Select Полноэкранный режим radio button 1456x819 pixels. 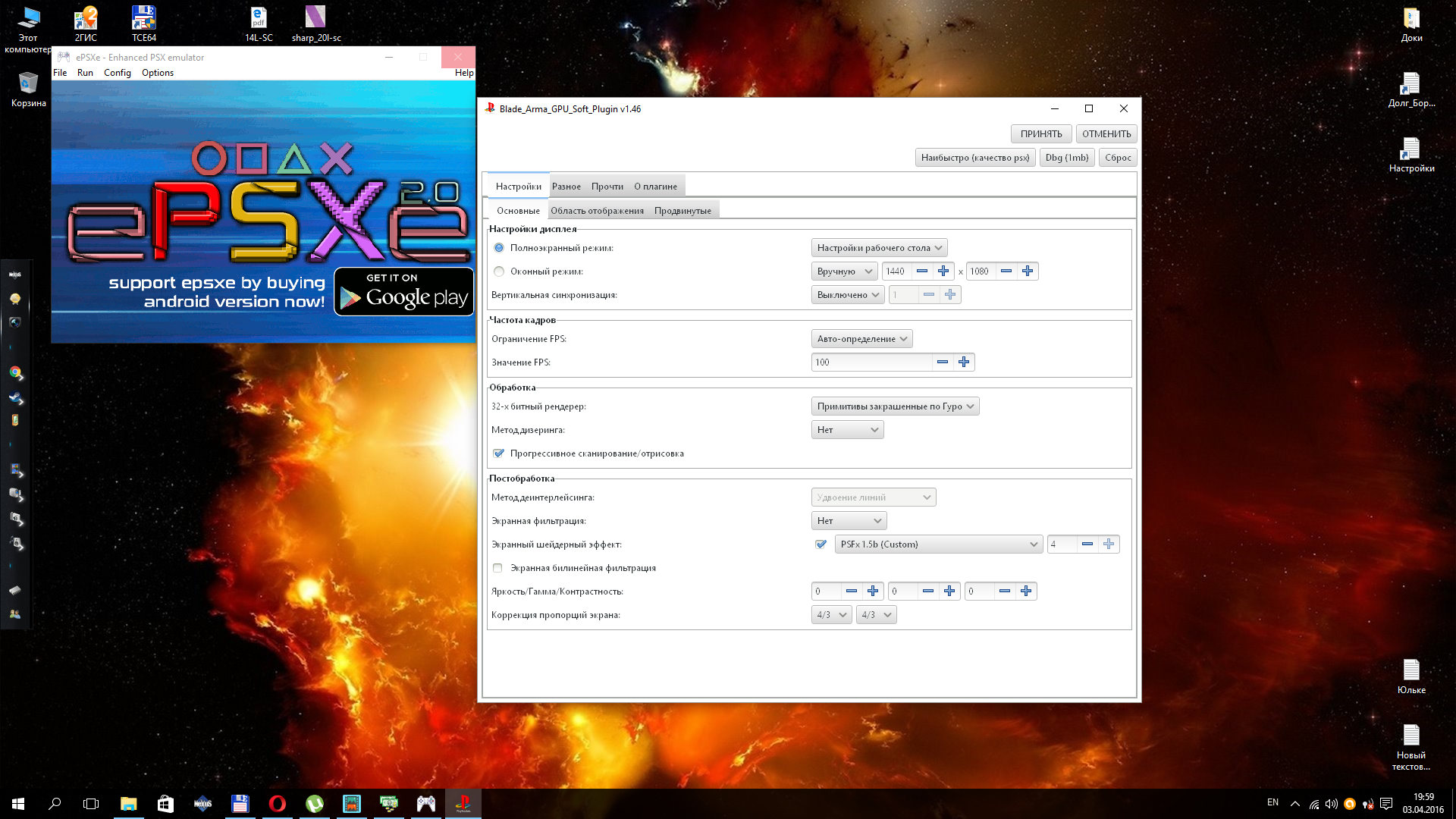tap(499, 248)
